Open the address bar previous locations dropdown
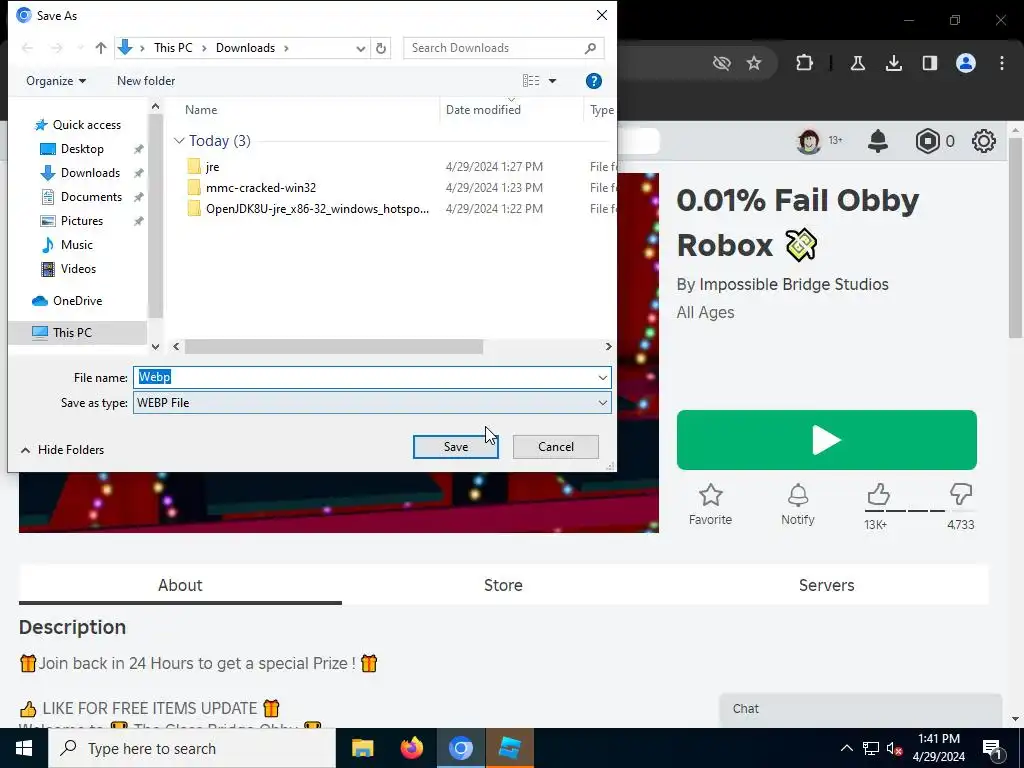Image resolution: width=1024 pixels, height=768 pixels. pyautogui.click(x=360, y=48)
